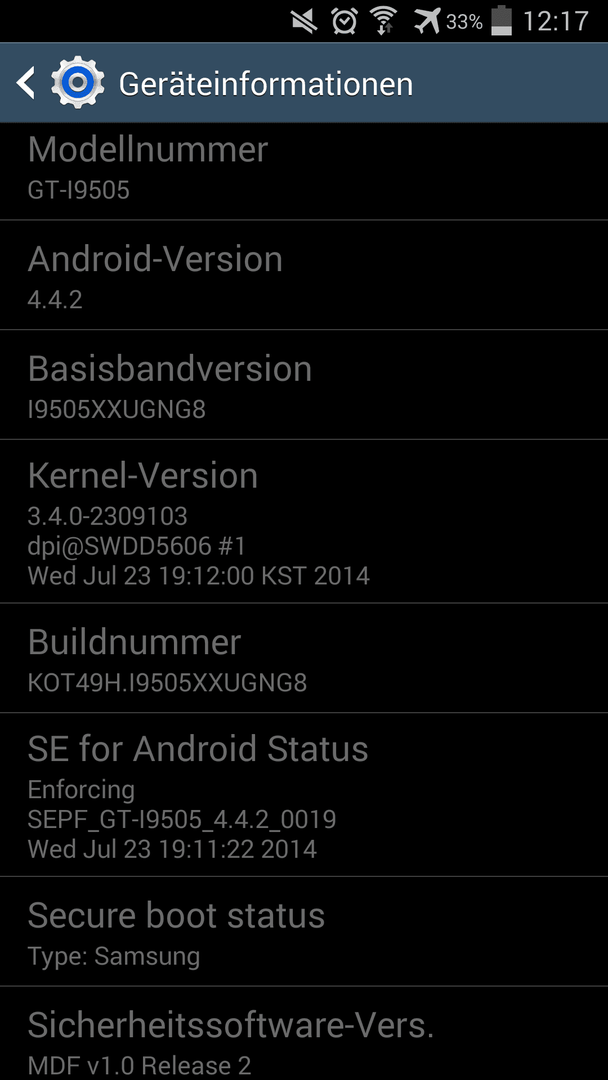
Task: Tap the airplane mode status icon
Action: [427, 21]
